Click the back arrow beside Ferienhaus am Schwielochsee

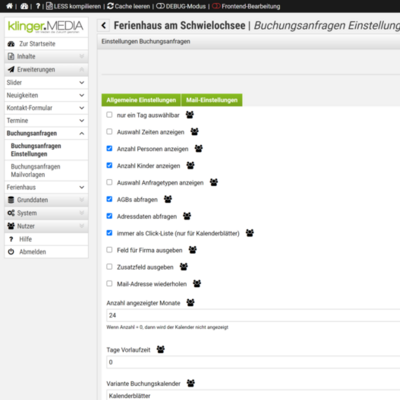[104, 25]
